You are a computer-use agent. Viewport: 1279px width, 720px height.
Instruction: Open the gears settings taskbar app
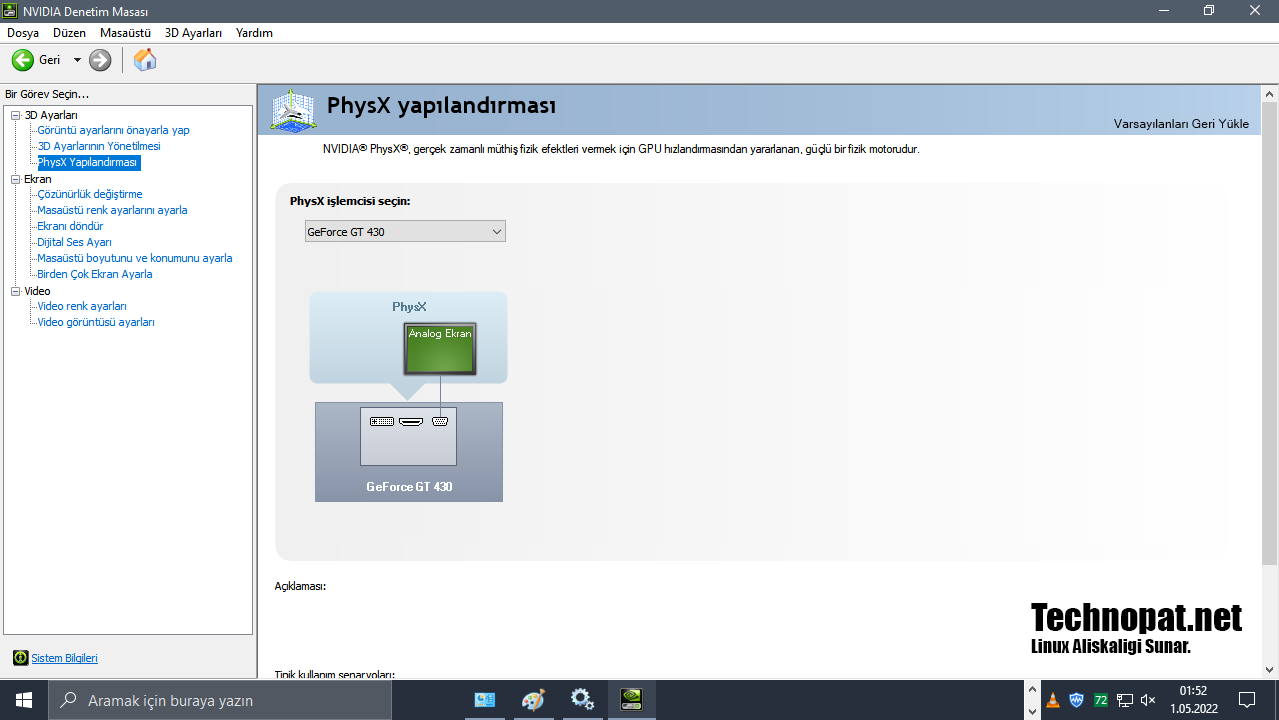point(582,700)
